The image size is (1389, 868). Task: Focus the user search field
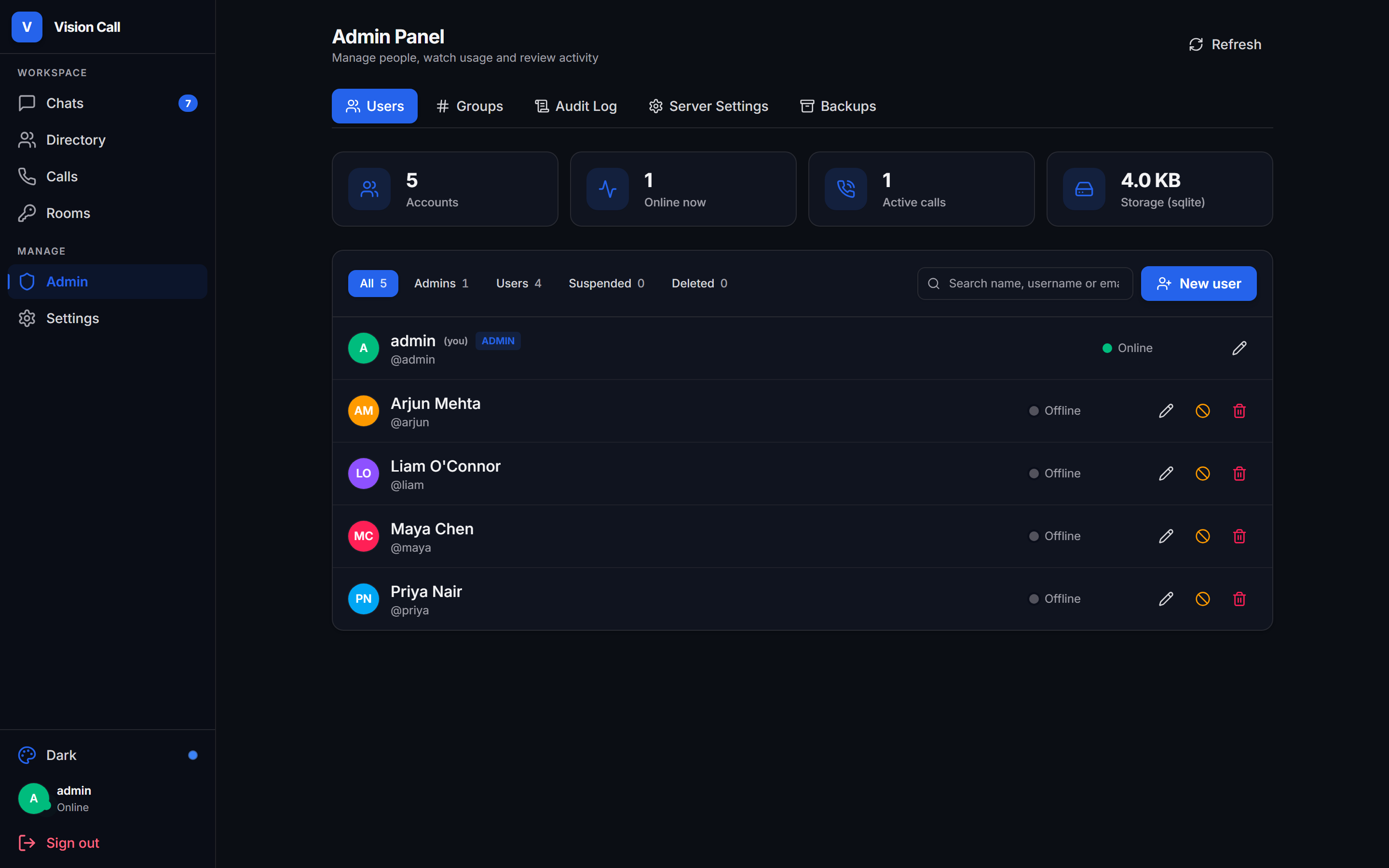[x=1024, y=284]
